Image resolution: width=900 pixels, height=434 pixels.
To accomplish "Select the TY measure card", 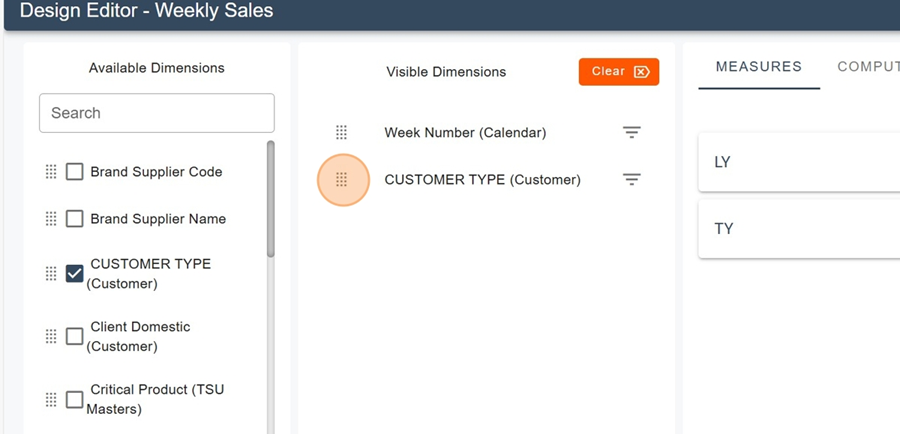I will tap(798, 229).
